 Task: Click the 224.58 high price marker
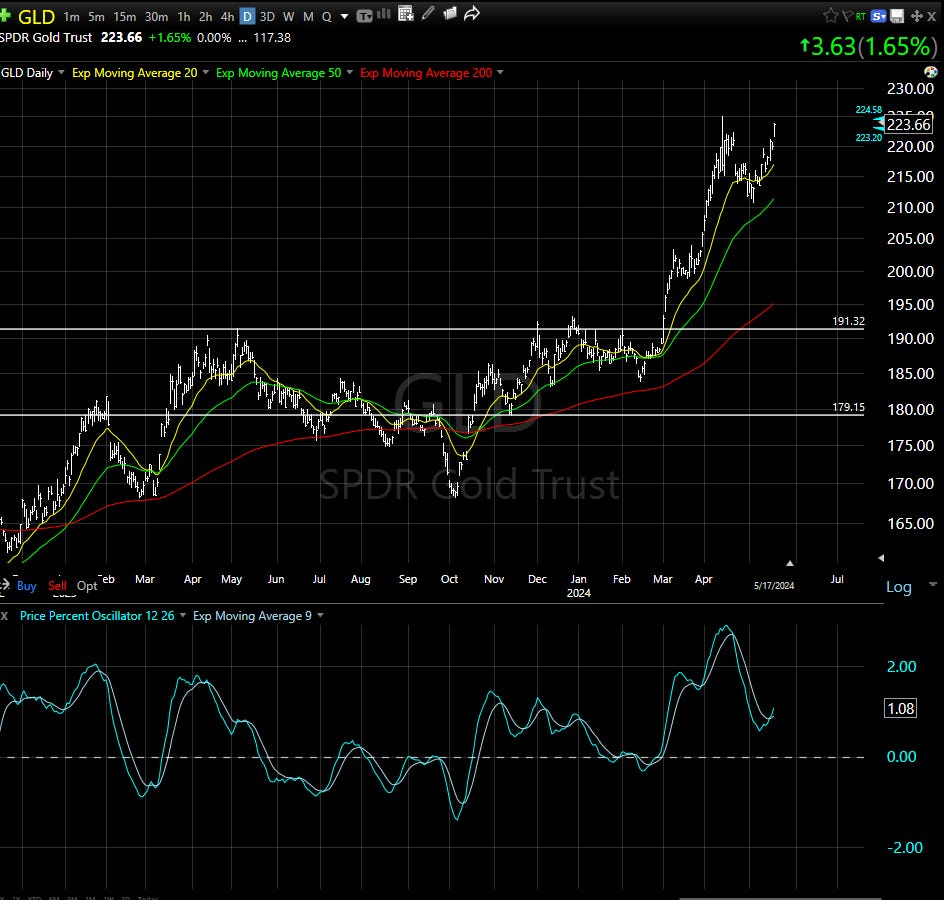[868, 110]
